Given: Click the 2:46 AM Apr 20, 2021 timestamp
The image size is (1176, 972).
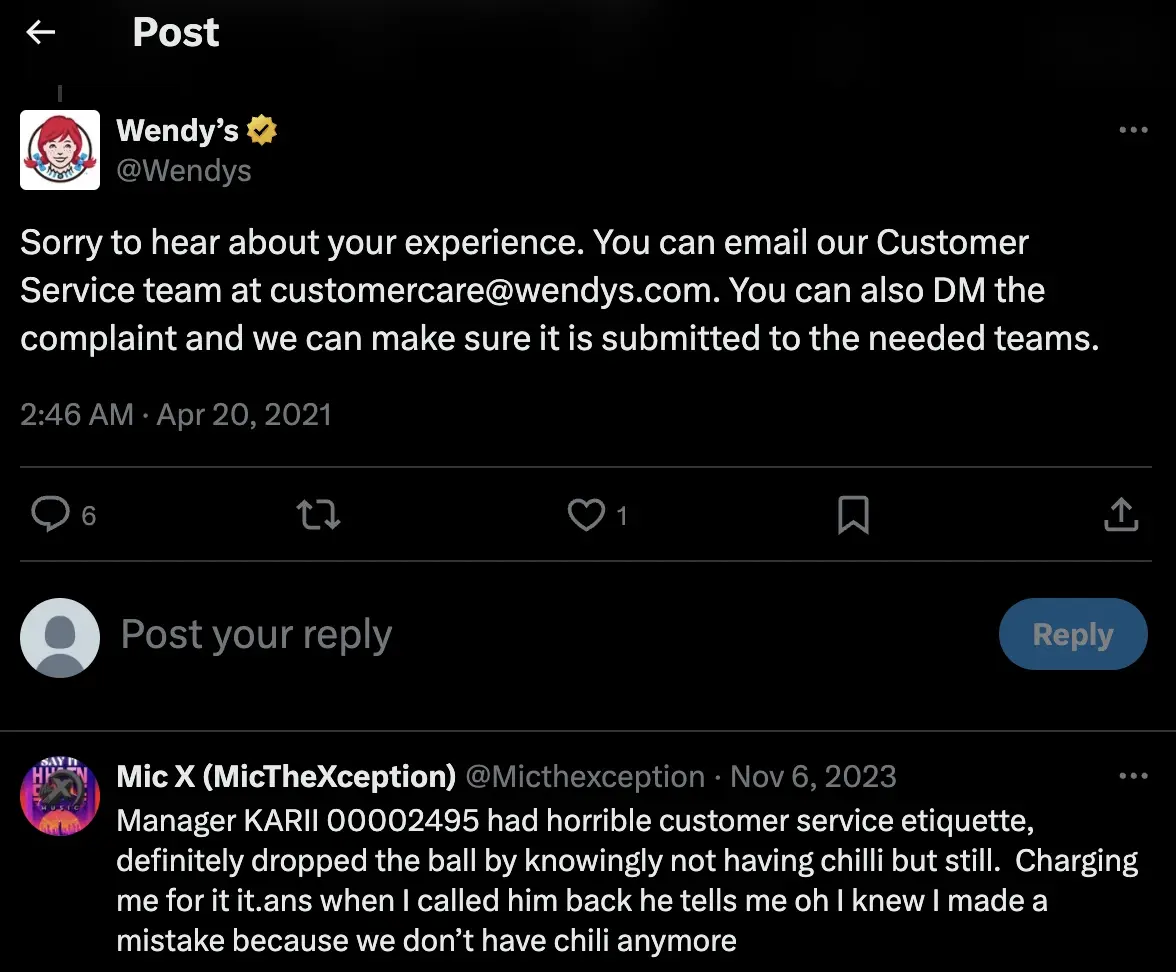Looking at the screenshot, I should pyautogui.click(x=176, y=414).
